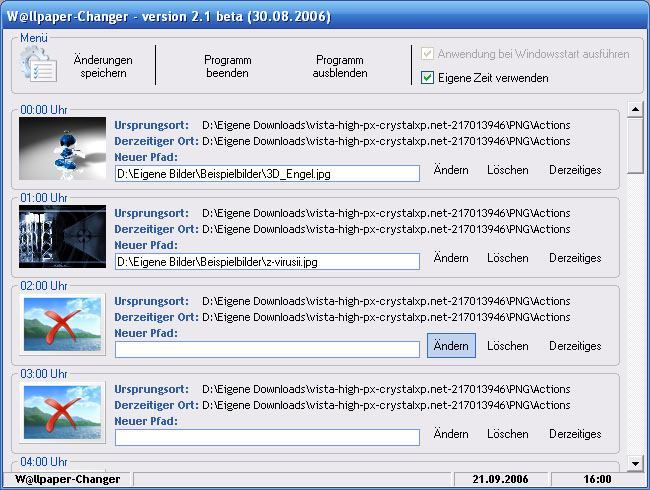This screenshot has width=650, height=490.
Task: Click Löschen in the 03:00 Uhr row
Action: click(508, 434)
